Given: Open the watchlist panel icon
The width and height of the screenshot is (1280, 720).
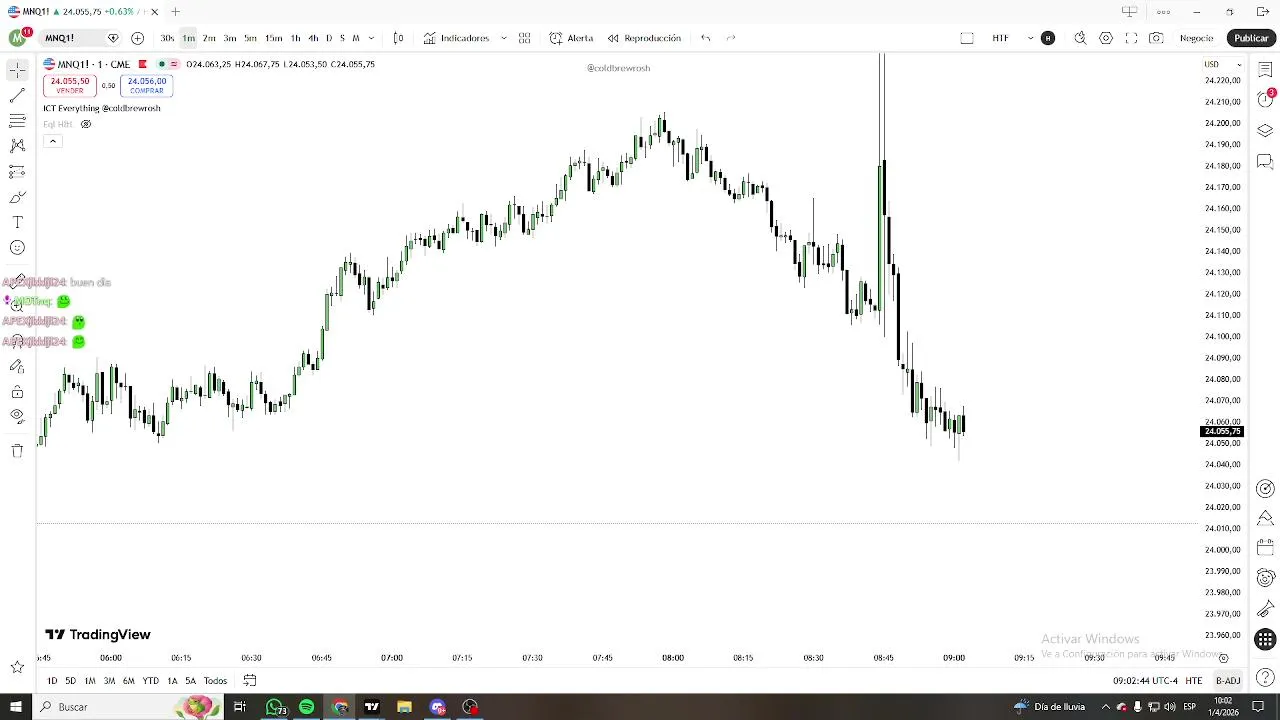Looking at the screenshot, I should coord(1265,68).
